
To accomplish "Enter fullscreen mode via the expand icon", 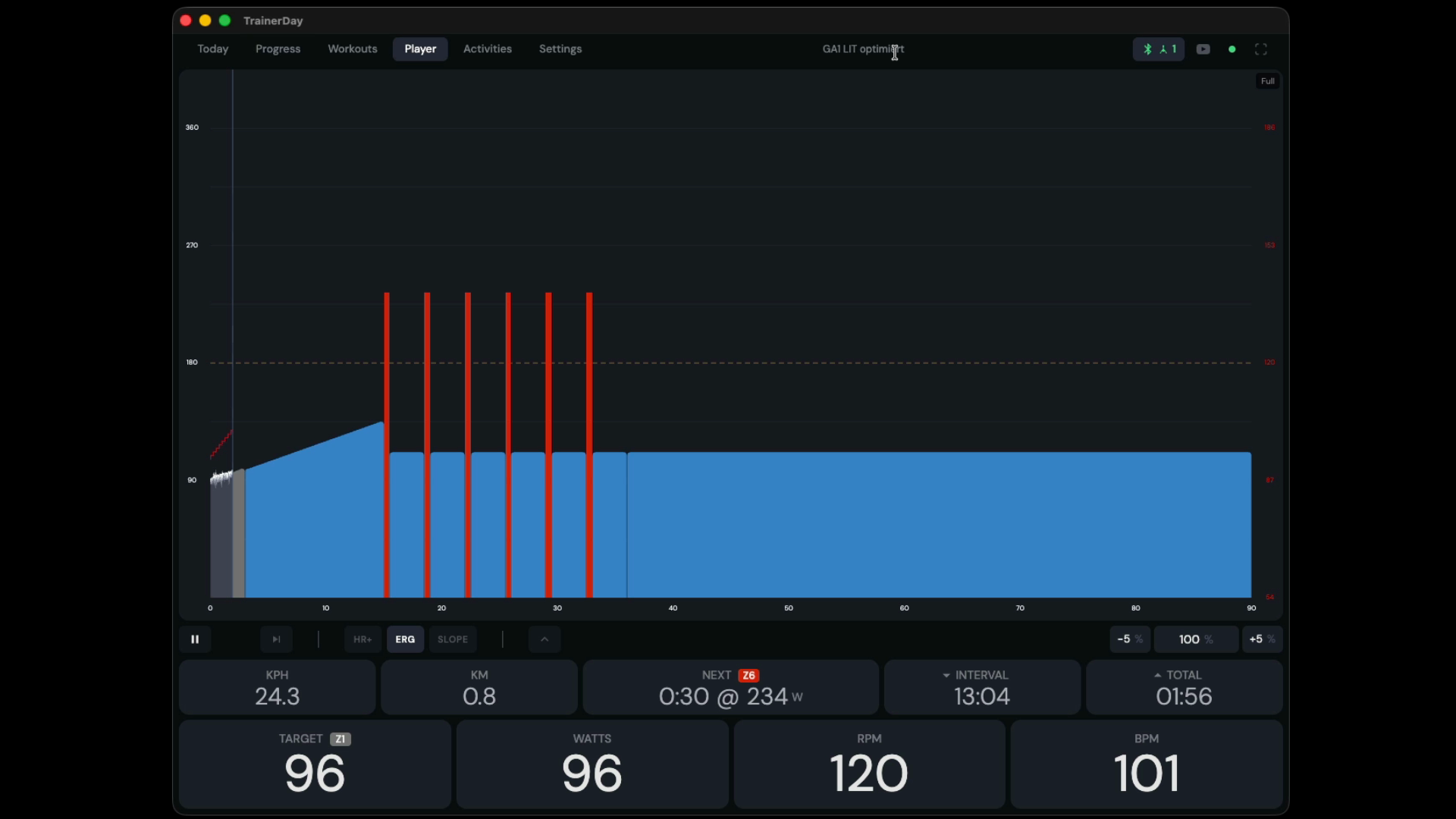I will click(1261, 49).
